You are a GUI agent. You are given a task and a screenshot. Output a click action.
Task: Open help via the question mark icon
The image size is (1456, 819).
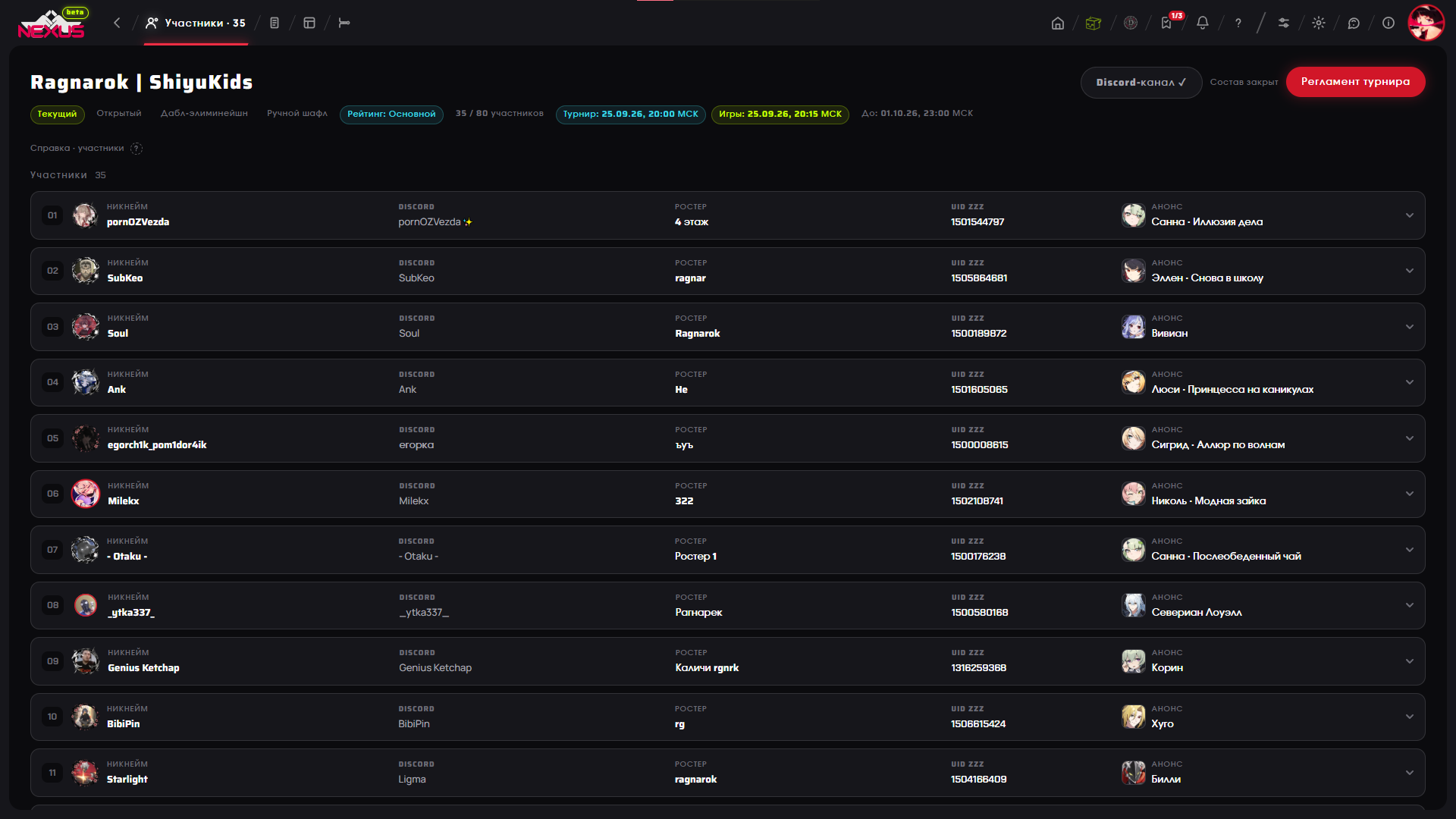click(1238, 23)
